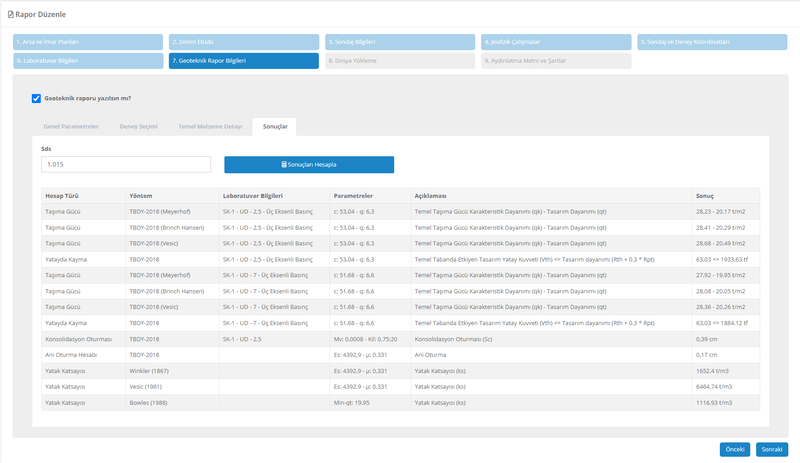Screen dimensions: 800x463
Task: Open step 3 Sondaj Bilgileri
Action: (400, 42)
